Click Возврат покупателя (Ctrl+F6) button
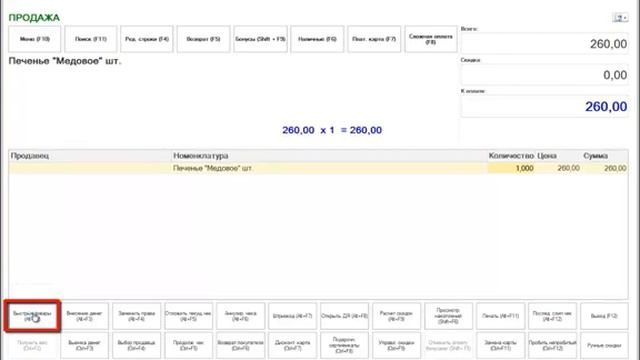 240,345
